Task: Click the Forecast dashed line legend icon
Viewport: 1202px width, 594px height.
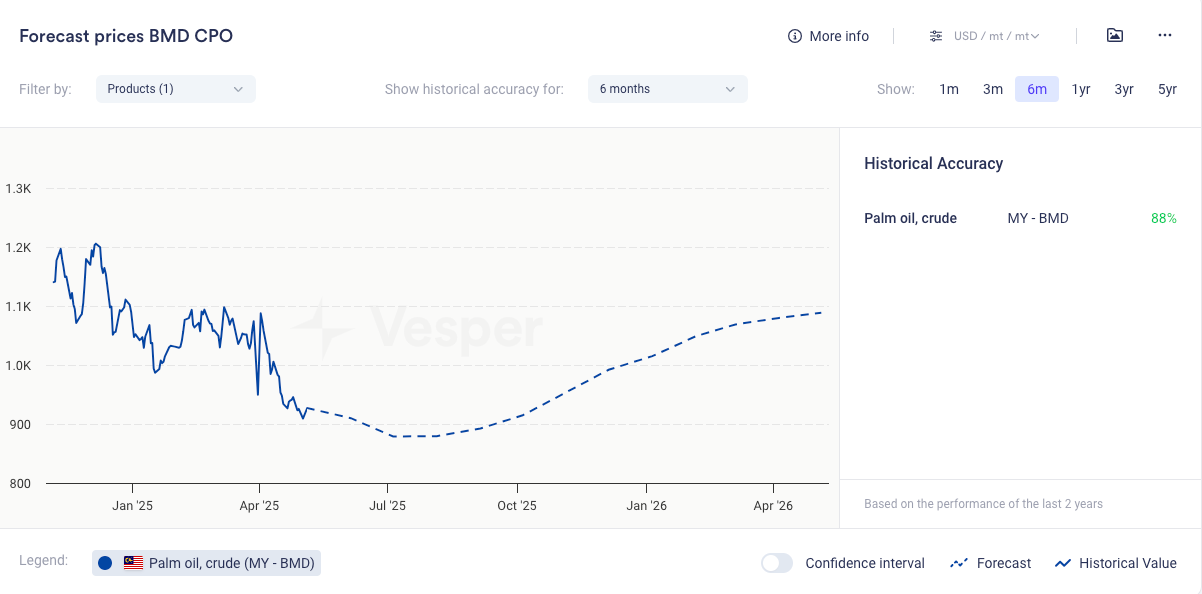Action: point(959,563)
